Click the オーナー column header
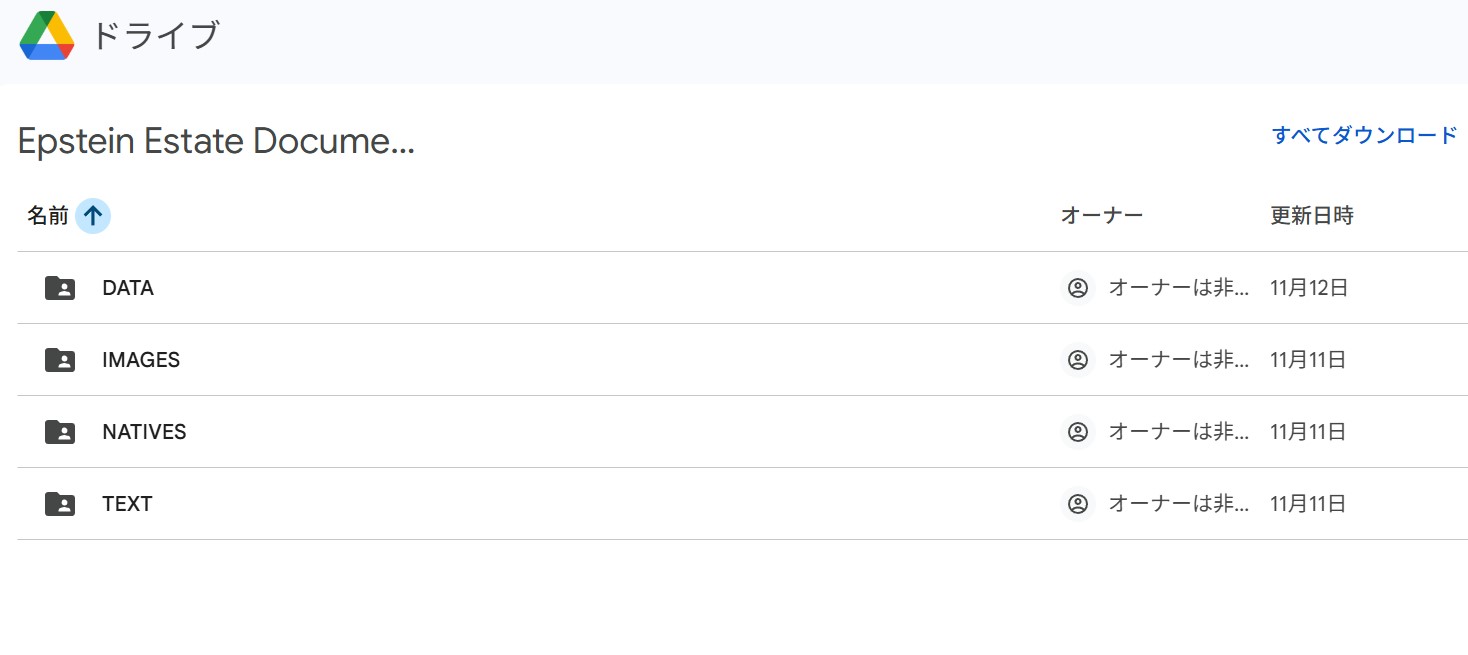The width and height of the screenshot is (1468, 655). [x=1101, y=215]
